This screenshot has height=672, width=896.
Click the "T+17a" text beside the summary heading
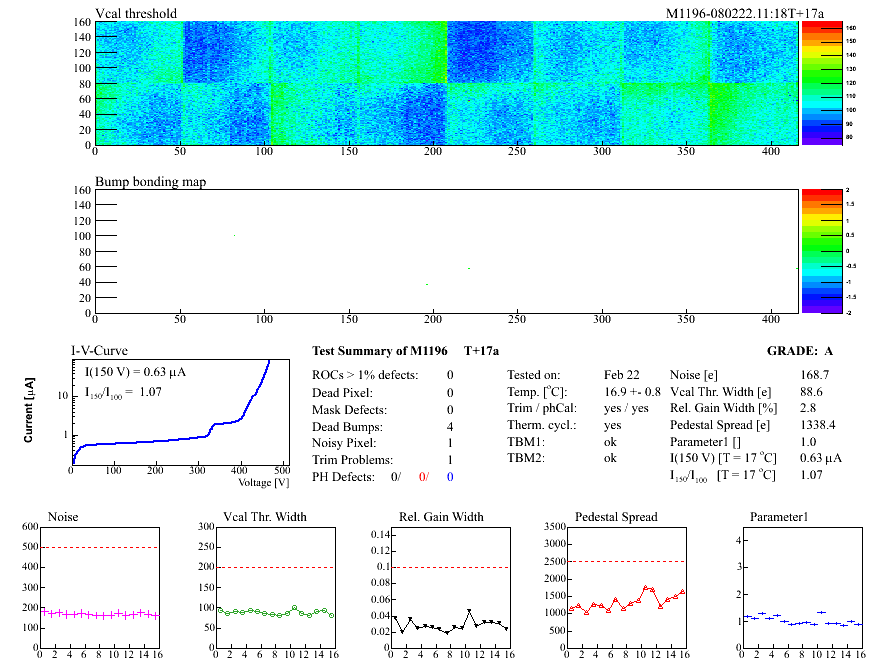(x=481, y=351)
